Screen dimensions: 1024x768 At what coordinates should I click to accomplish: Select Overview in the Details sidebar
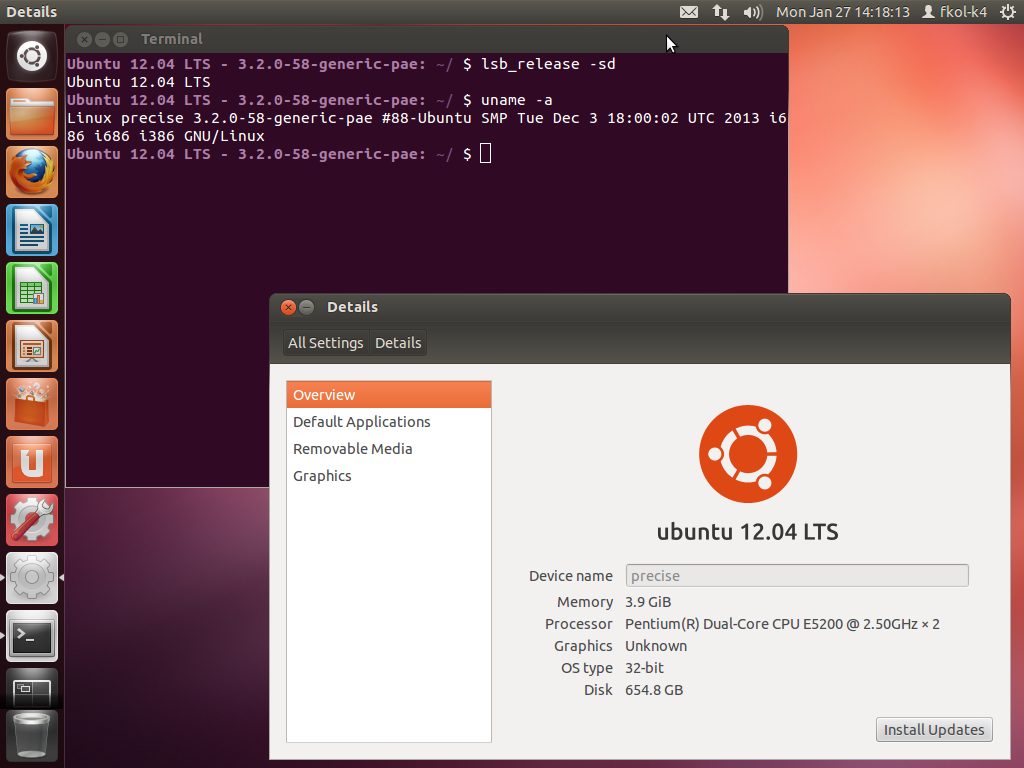(x=389, y=395)
